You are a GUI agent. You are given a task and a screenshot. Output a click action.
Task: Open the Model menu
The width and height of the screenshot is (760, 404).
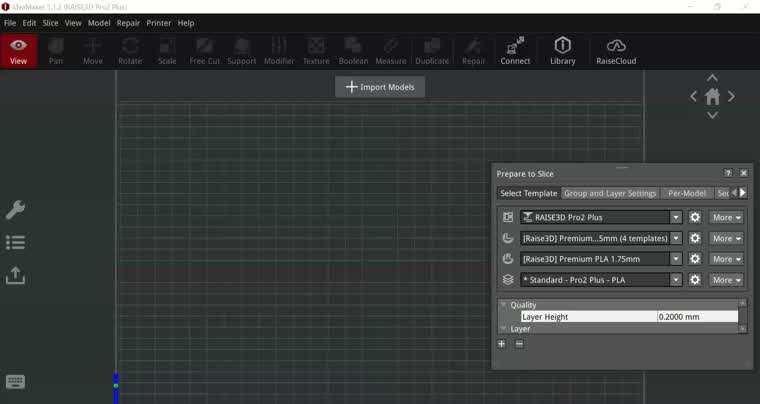pos(99,23)
